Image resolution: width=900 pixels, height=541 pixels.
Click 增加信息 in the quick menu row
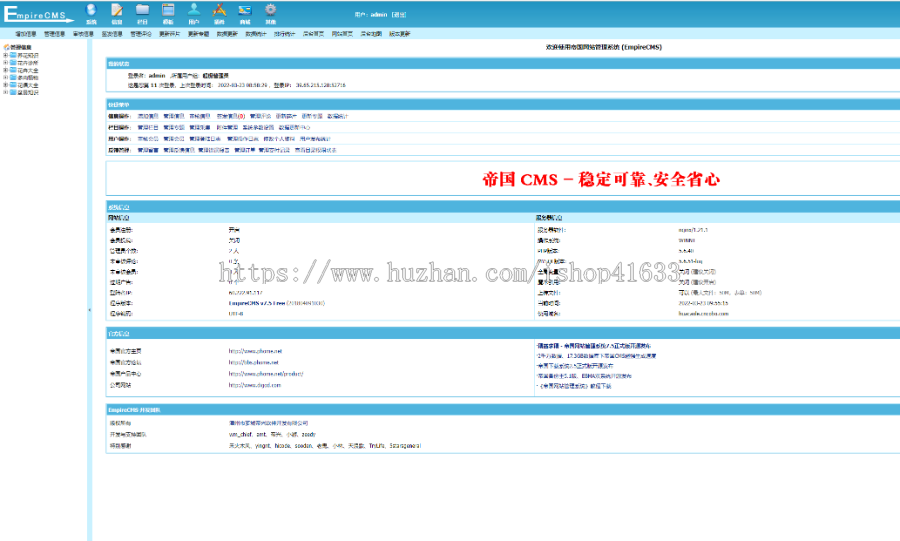coord(148,116)
